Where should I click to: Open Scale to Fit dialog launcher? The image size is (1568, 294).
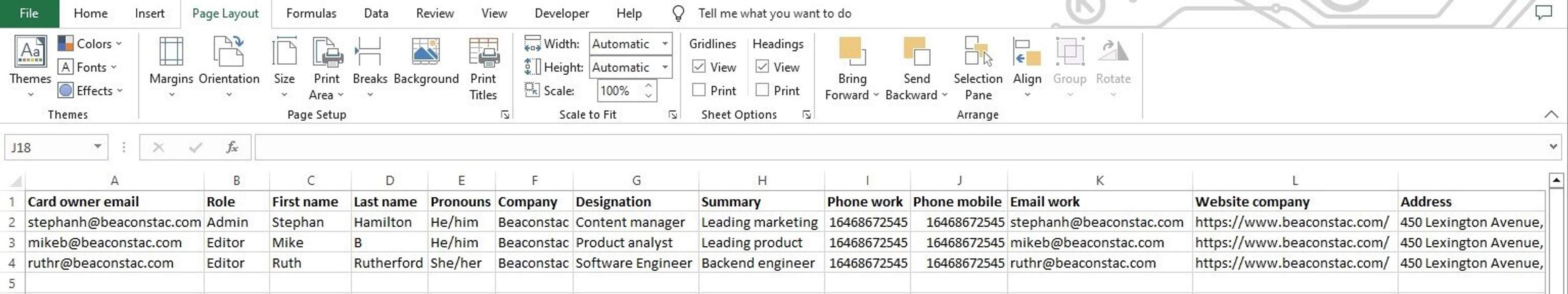[673, 115]
